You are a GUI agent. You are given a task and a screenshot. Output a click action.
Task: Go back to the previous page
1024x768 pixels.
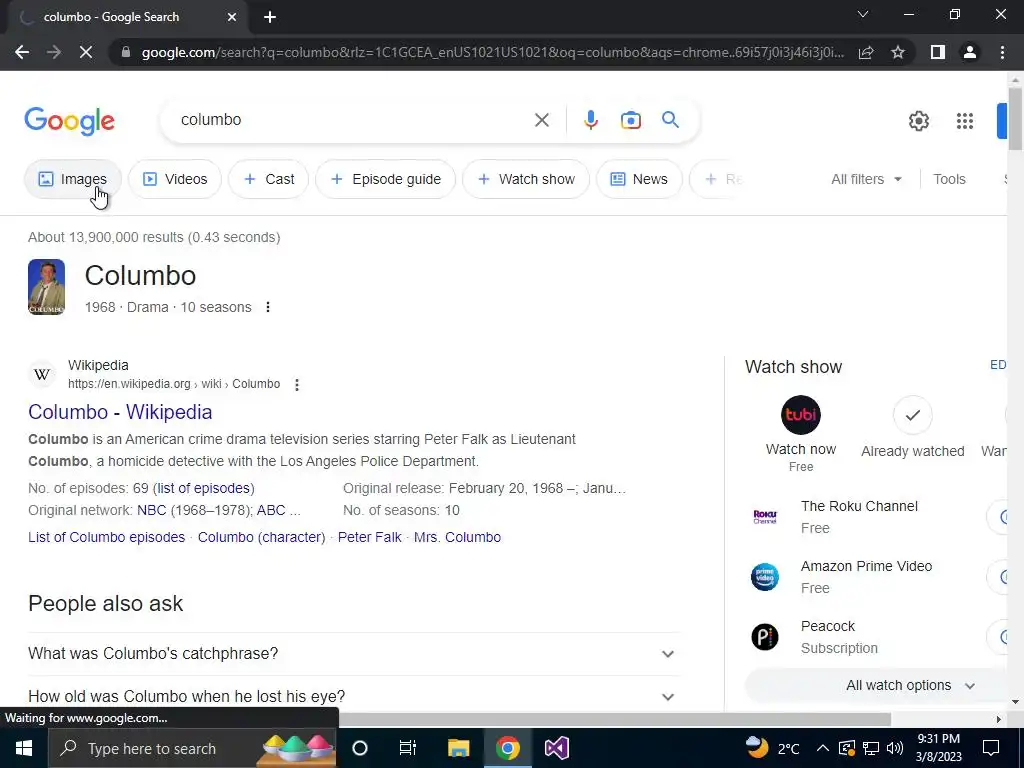pos(22,52)
